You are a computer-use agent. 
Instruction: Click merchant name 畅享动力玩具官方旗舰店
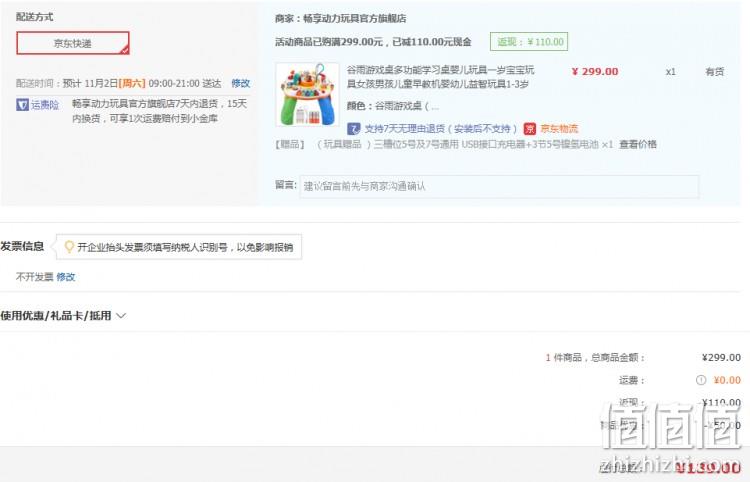point(354,19)
